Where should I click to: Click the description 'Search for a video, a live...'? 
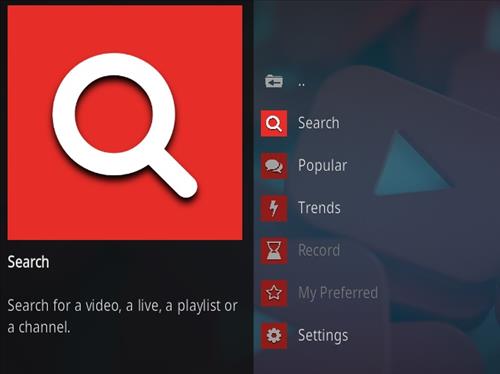pyautogui.click(x=122, y=316)
